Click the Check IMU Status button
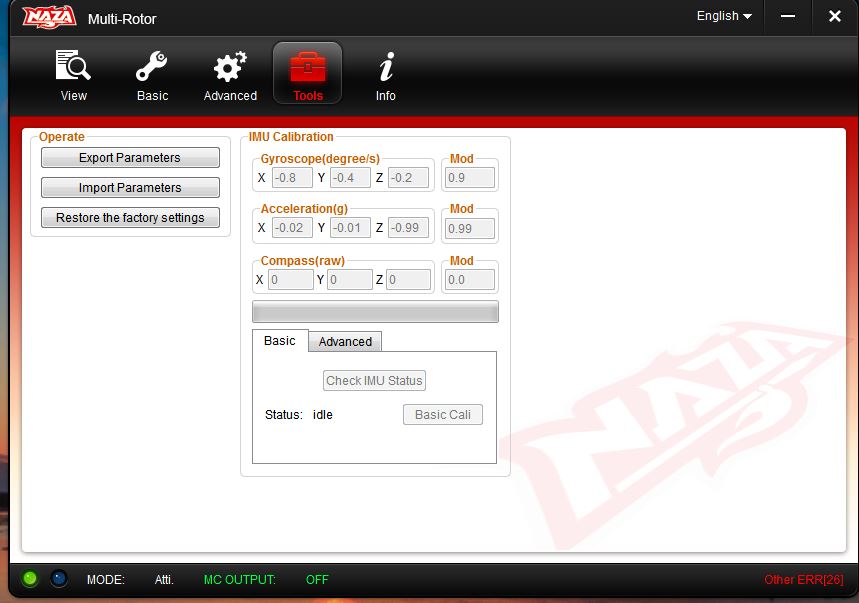This screenshot has height=603, width=859. tap(375, 381)
